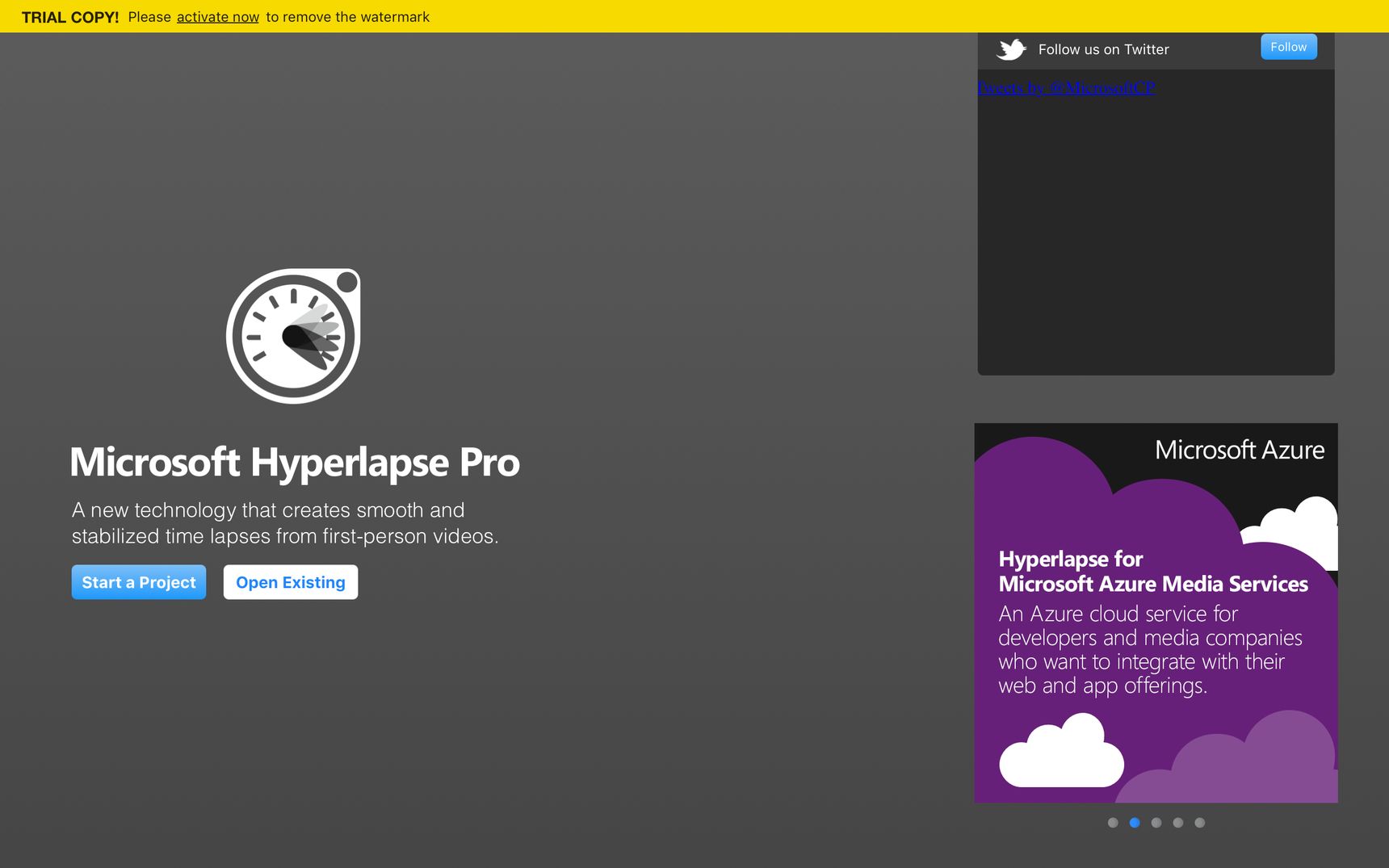Select the first carousel dot
The image size is (1389, 868).
click(x=1113, y=823)
